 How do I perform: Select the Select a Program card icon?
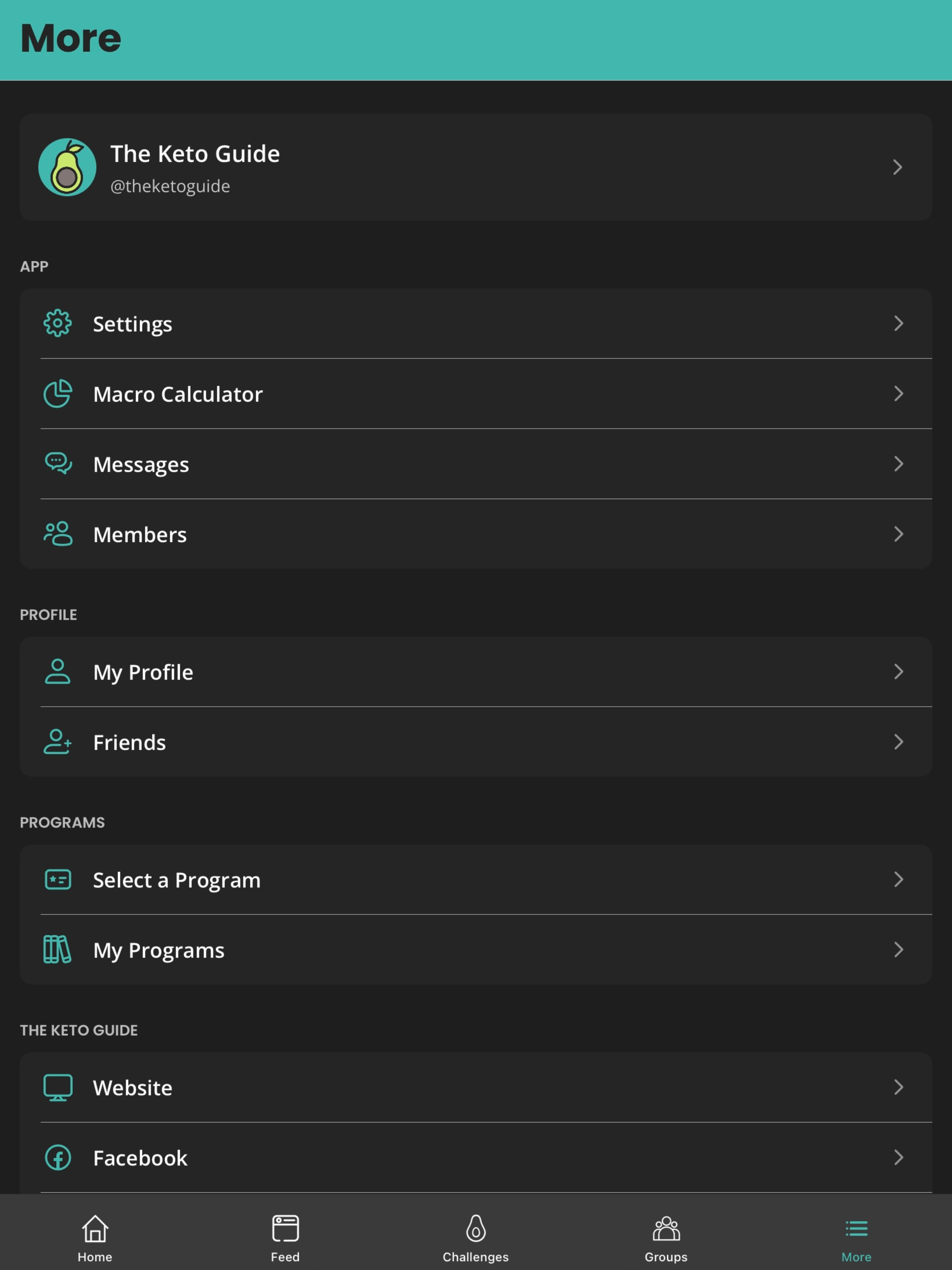(x=58, y=879)
